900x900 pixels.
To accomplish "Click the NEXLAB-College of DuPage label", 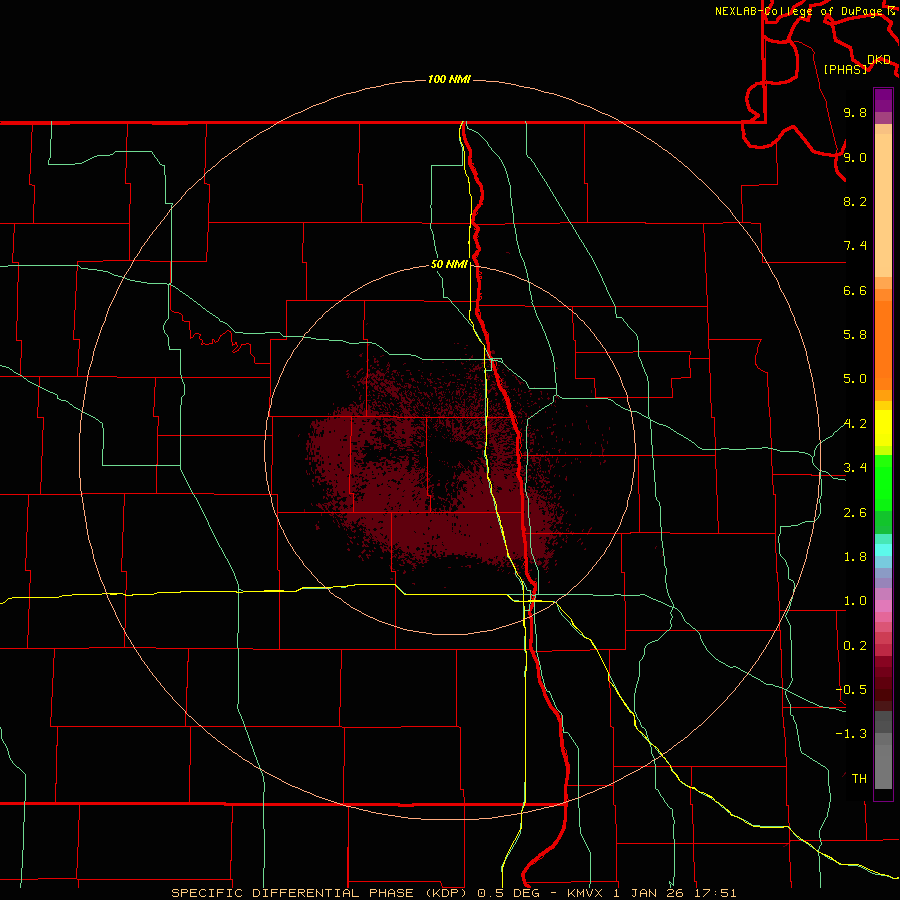I will pyautogui.click(x=798, y=11).
